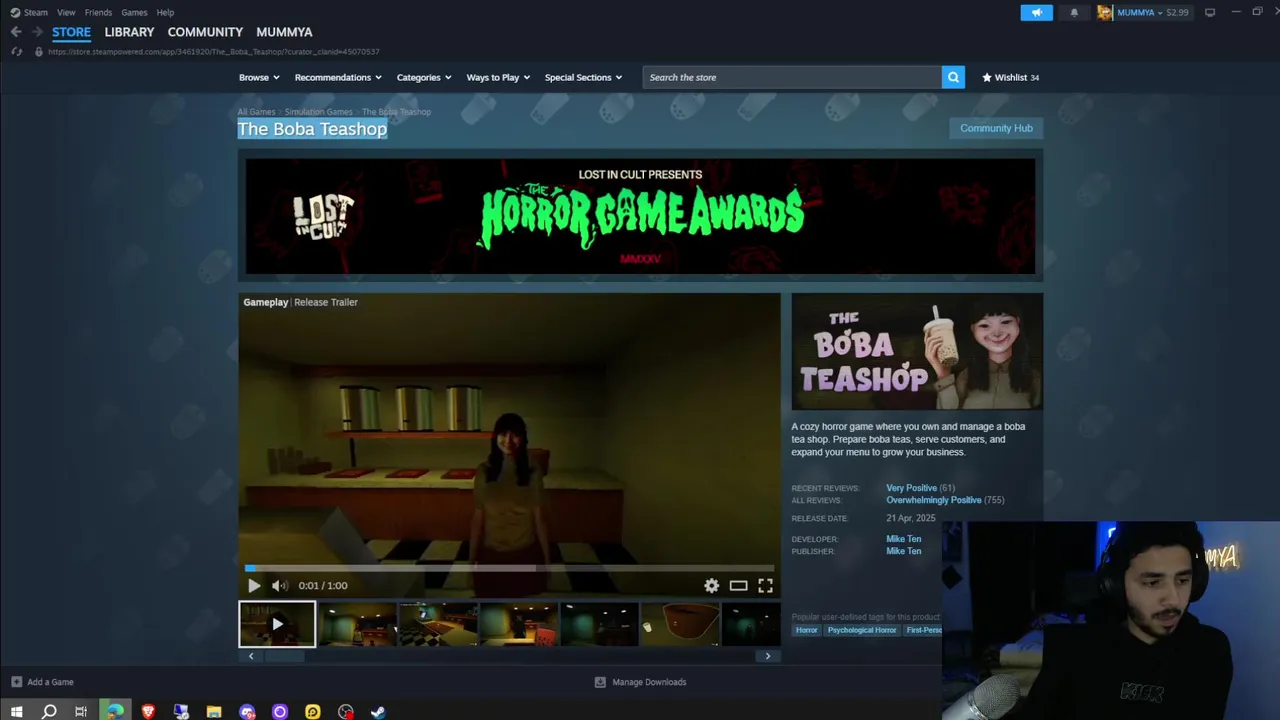The height and width of the screenshot is (720, 1280).
Task: Select the Gameplay video tab
Action: click(265, 302)
